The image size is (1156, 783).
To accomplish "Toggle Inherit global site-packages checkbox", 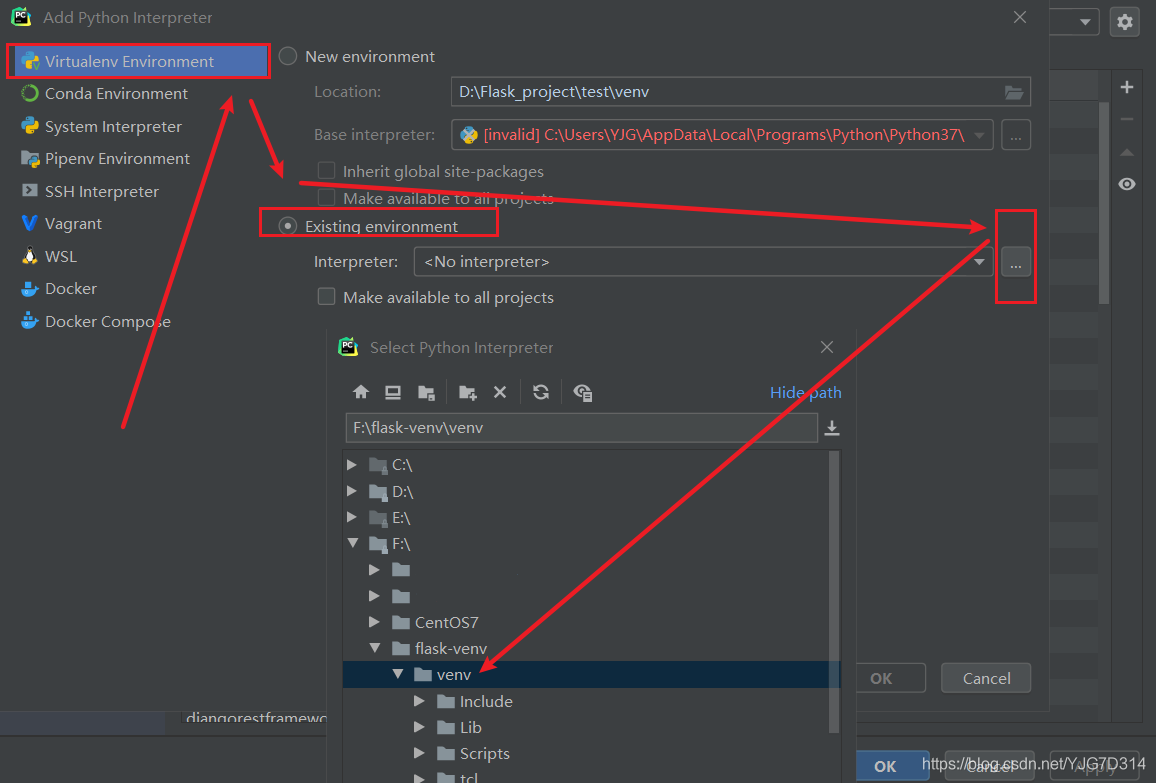I will click(326, 171).
